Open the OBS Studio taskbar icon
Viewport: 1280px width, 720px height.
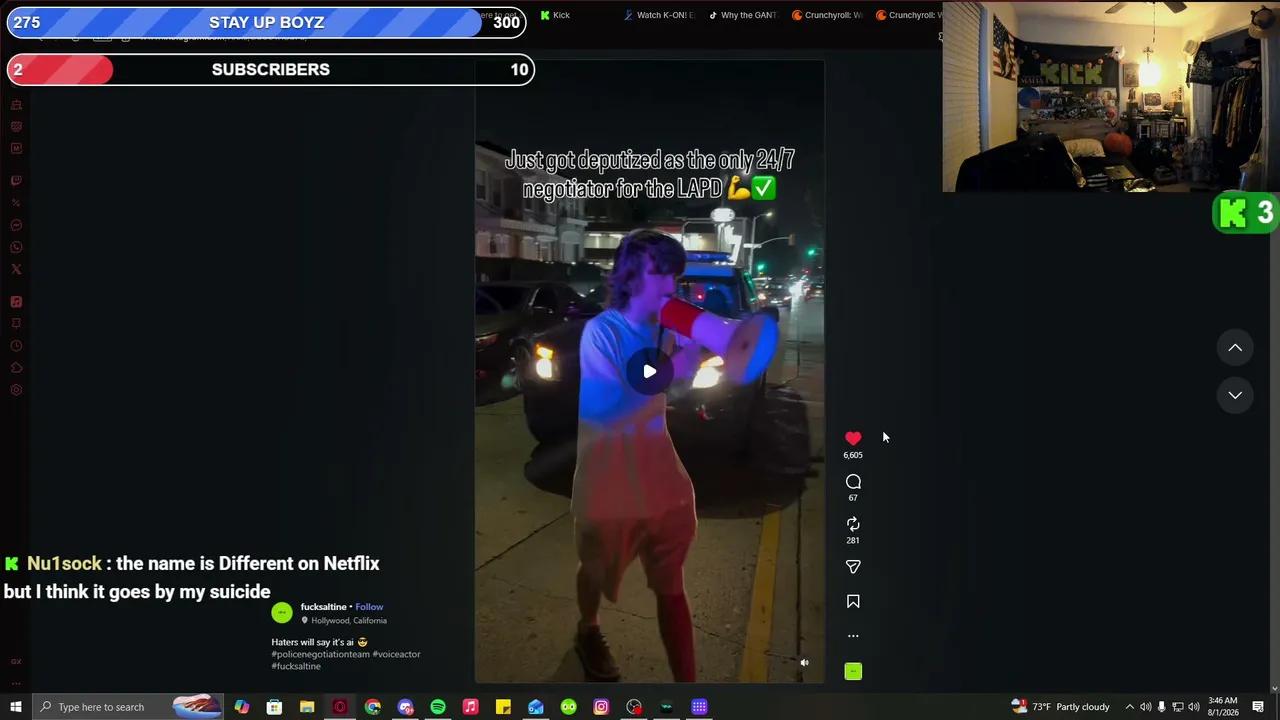pos(634,707)
